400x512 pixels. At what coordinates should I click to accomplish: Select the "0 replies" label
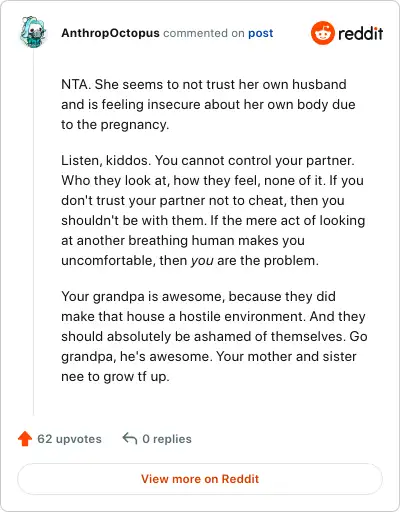167,439
